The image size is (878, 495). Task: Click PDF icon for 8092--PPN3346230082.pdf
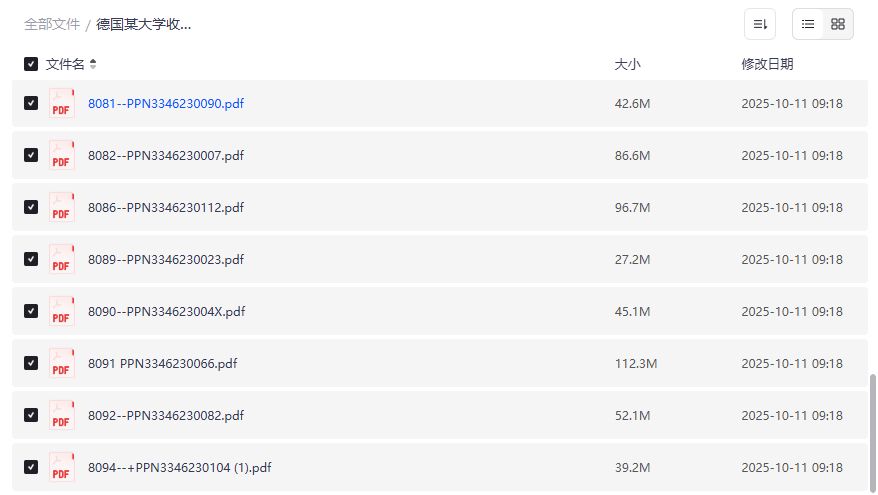62,416
